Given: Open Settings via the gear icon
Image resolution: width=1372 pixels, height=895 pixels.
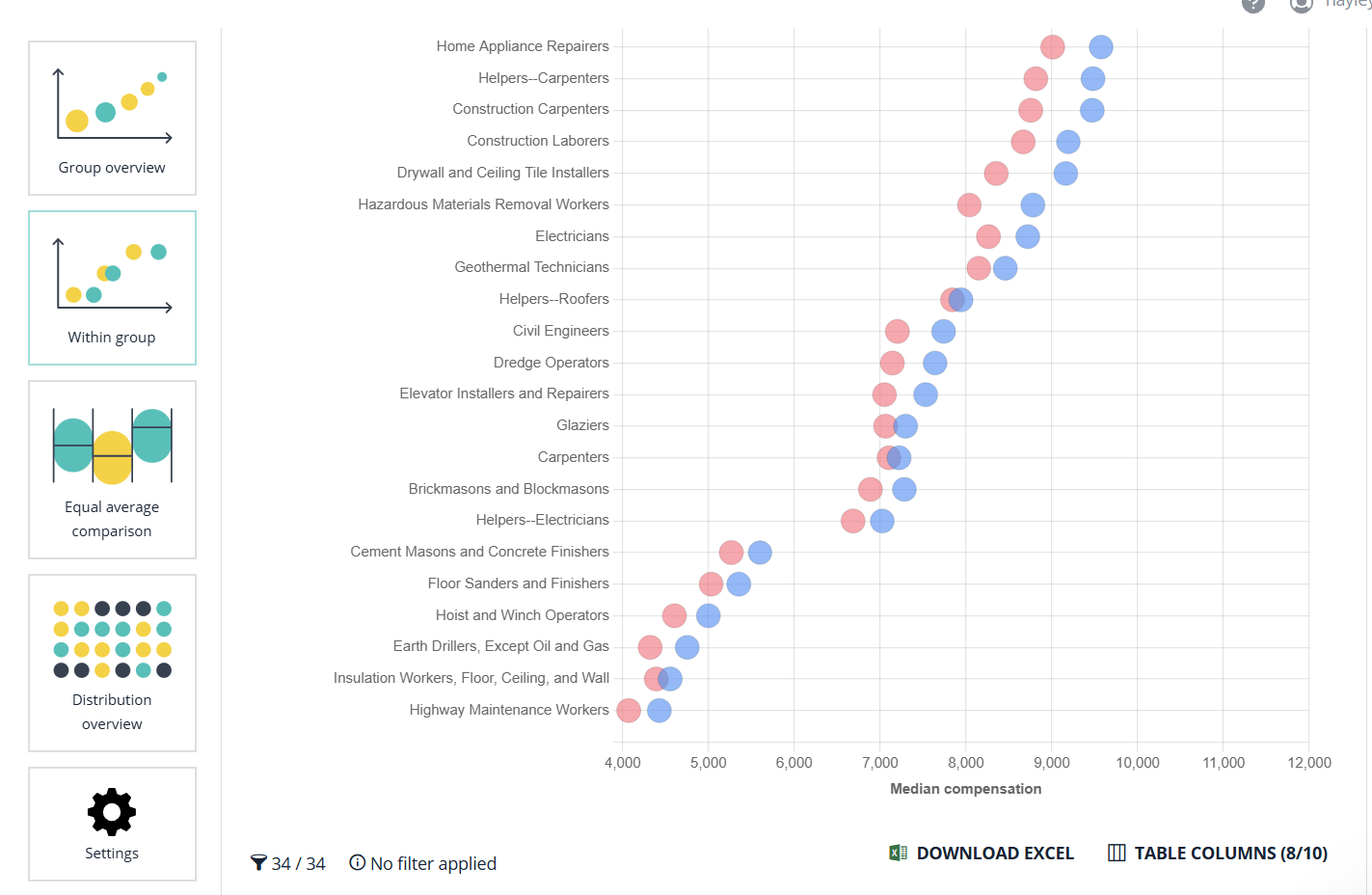Looking at the screenshot, I should pos(112,812).
